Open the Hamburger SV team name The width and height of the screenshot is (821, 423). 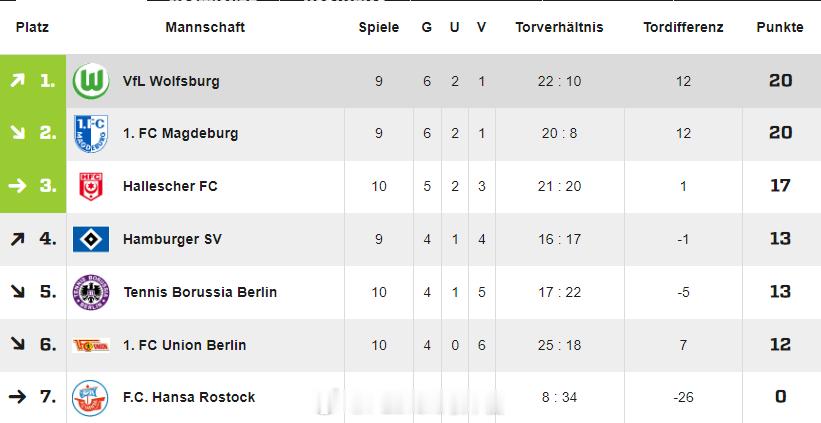(172, 239)
